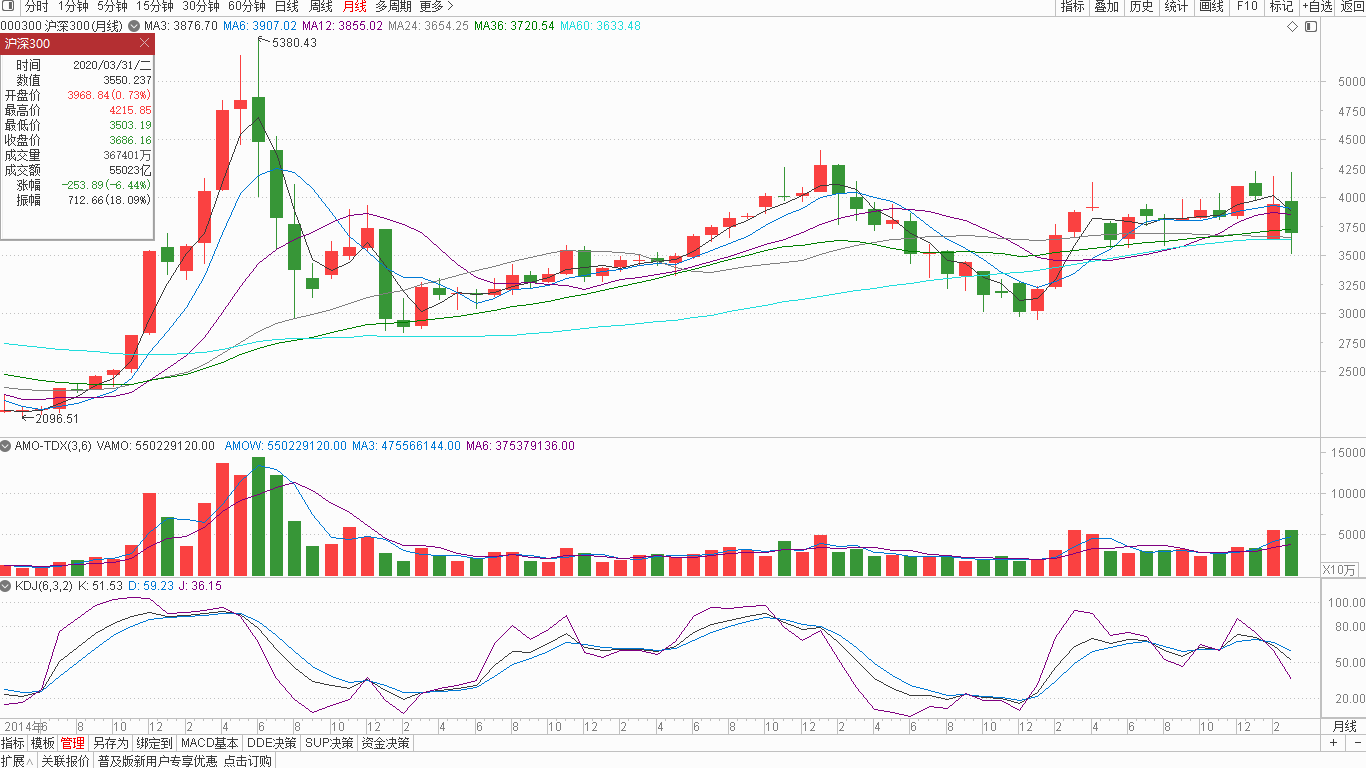Screen dimensions: 1366x768
Task: Switch to 60分钟 chart period
Action: [247, 6]
